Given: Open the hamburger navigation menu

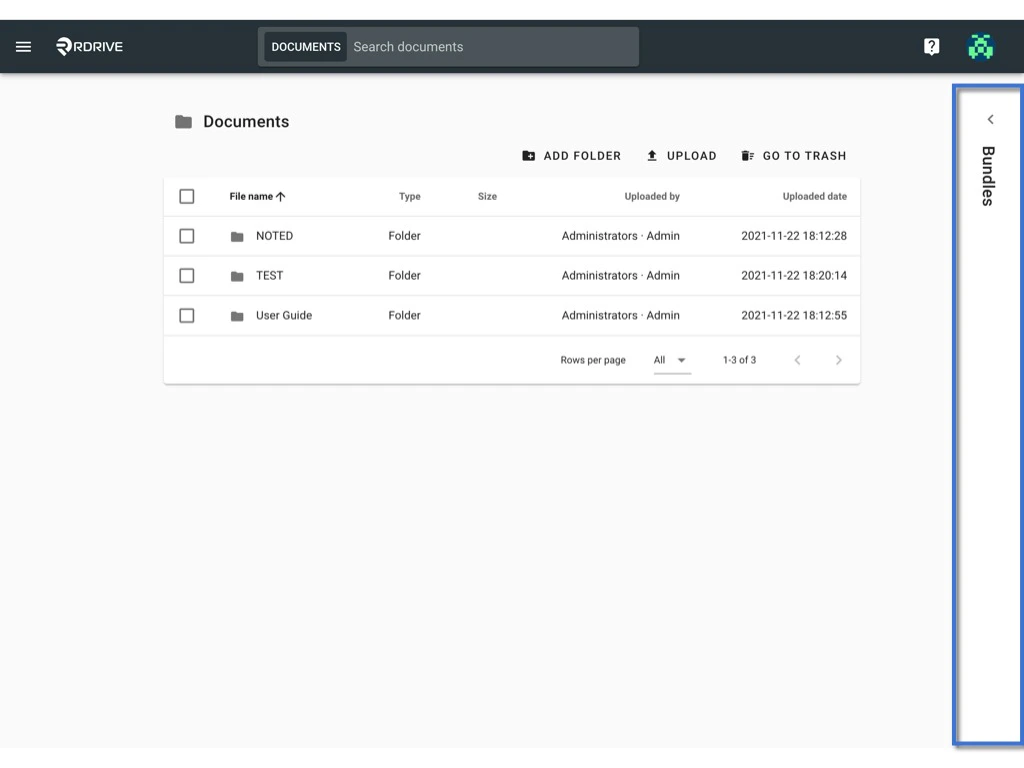Looking at the screenshot, I should pos(24,47).
